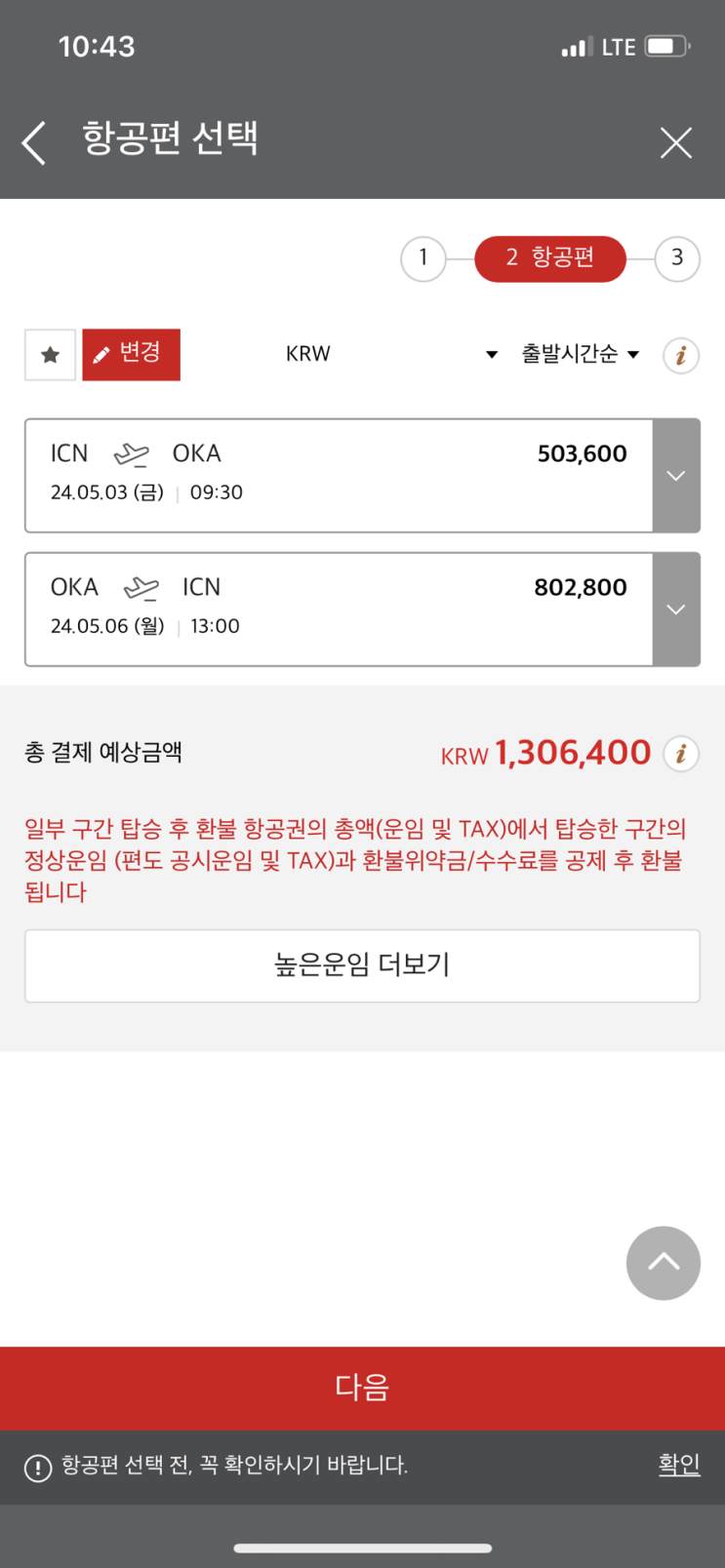The image size is (725, 1568).
Task: Tap the airplane icon on OKA-ICN card
Action: click(141, 587)
